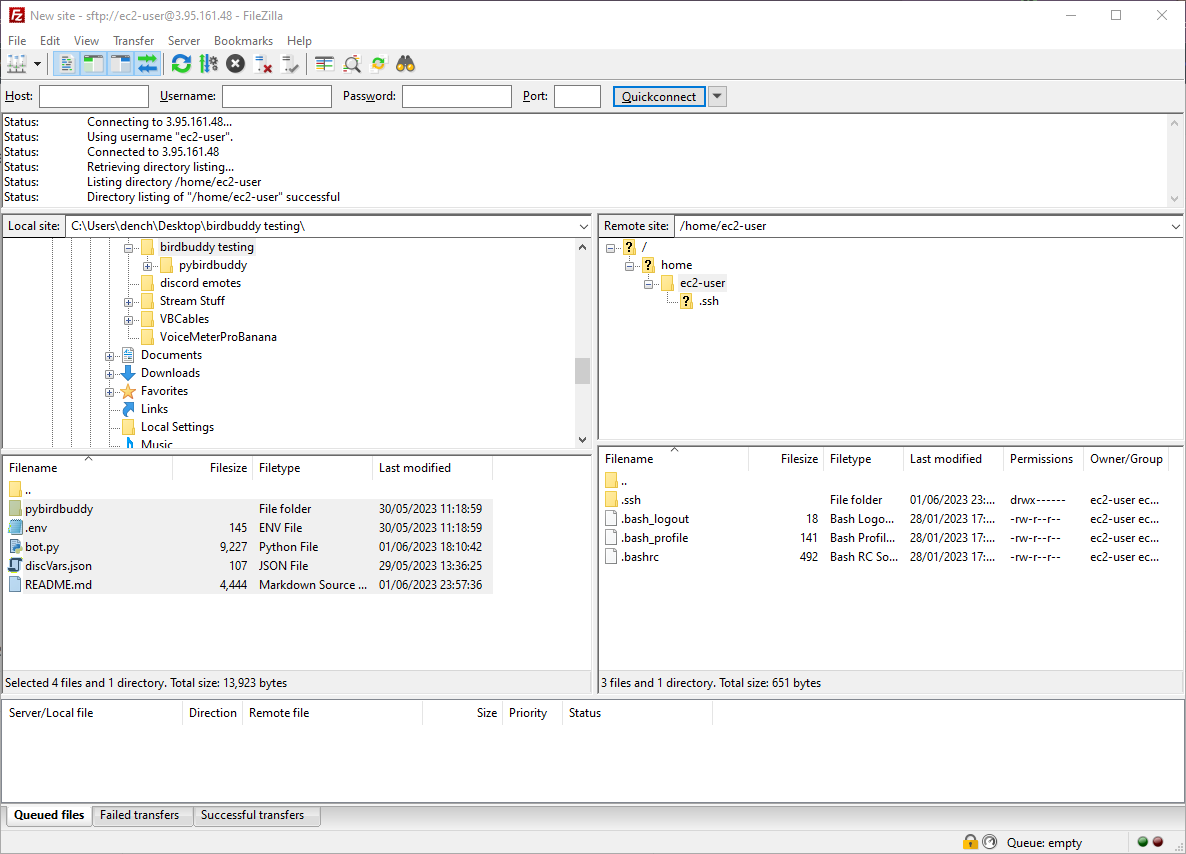Reconnect to the last server
Image resolution: width=1186 pixels, height=854 pixels.
point(290,64)
